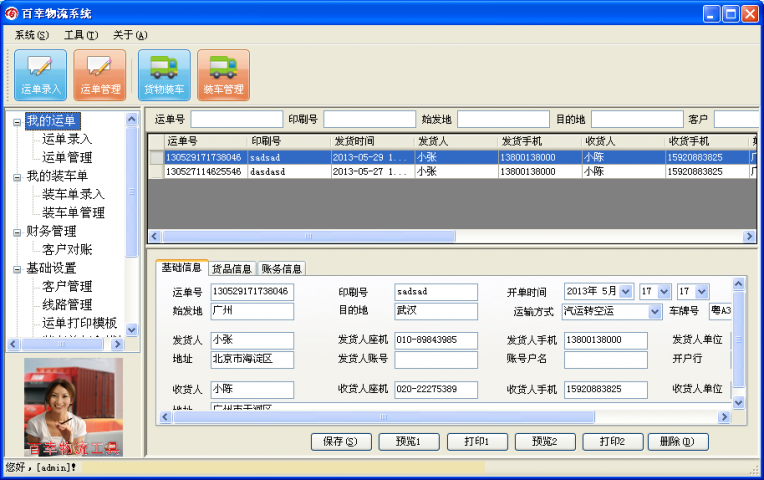
Task: Select 客户对账 in the tree
Action: pos(67,250)
